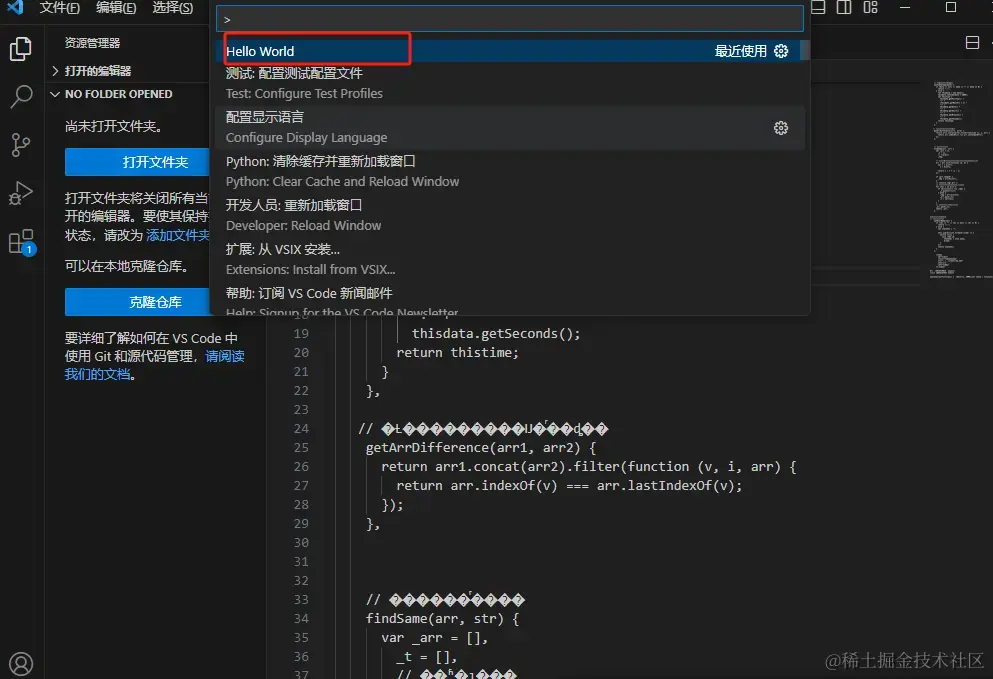The width and height of the screenshot is (993, 679).
Task: Select Extensions: Install from VSIX command
Action: pyautogui.click(x=510, y=259)
